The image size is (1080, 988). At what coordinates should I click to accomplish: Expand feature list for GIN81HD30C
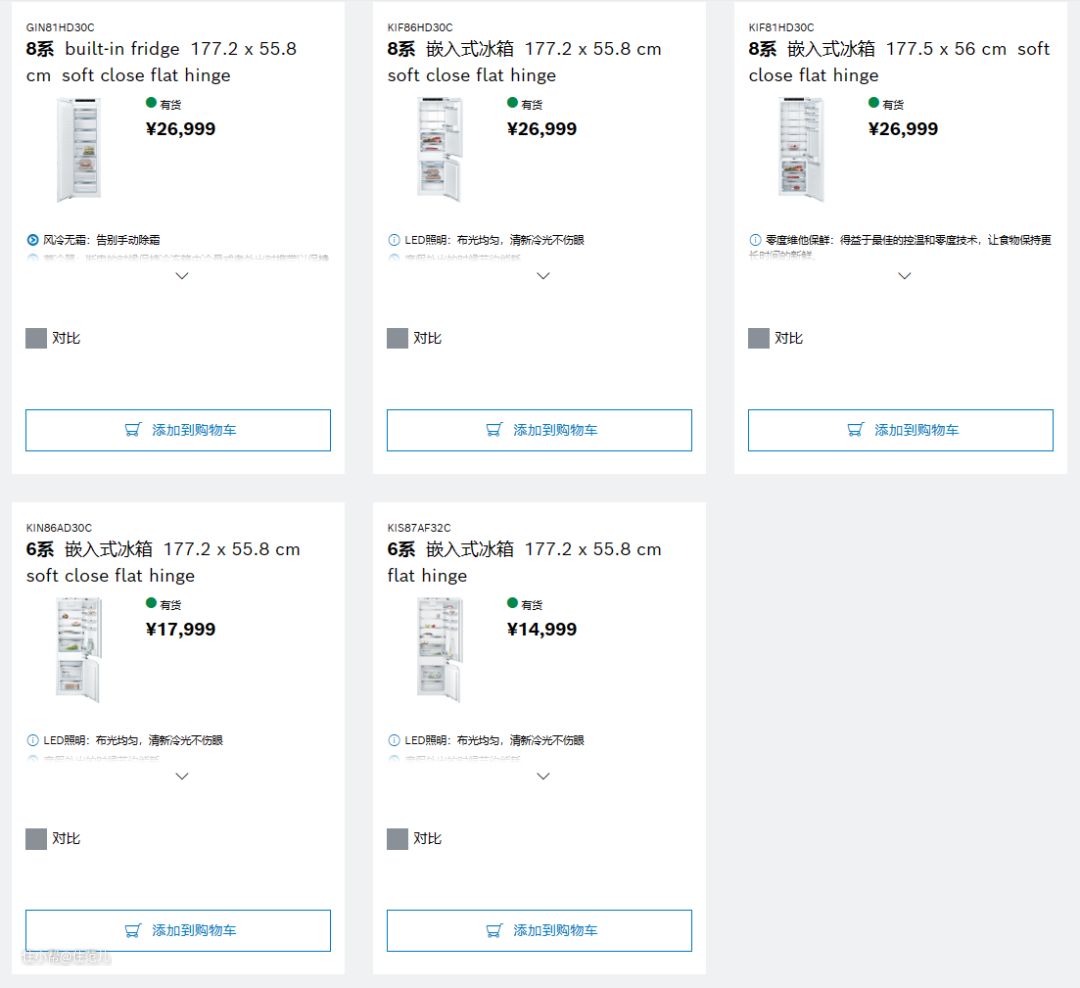[182, 276]
